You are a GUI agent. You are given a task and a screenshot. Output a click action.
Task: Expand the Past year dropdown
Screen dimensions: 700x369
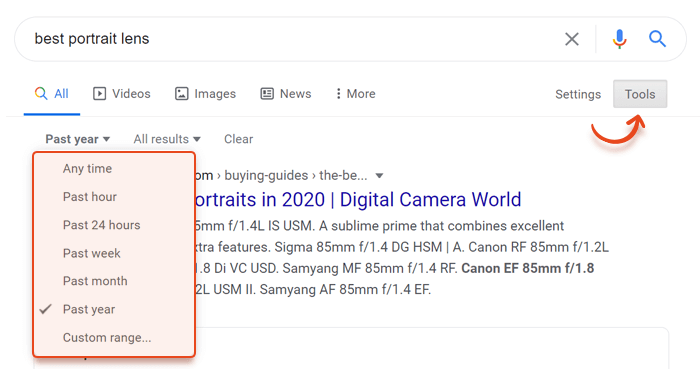pyautogui.click(x=78, y=139)
